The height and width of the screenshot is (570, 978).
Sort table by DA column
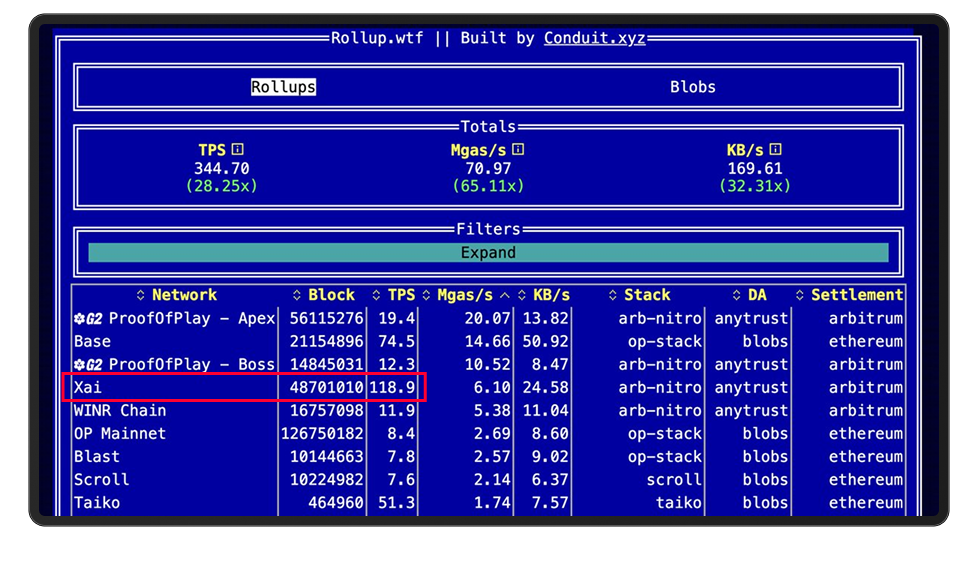pos(749,295)
